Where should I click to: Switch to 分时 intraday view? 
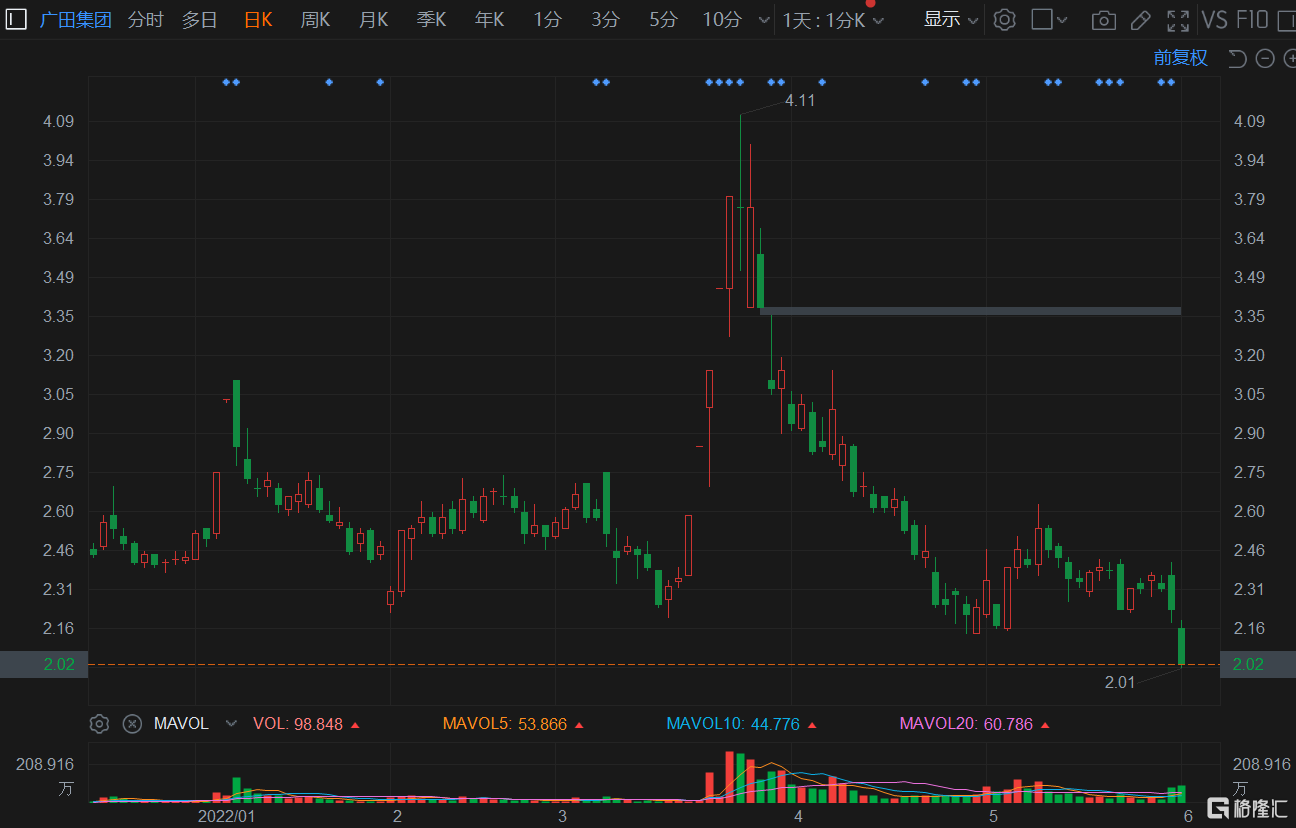click(x=145, y=19)
